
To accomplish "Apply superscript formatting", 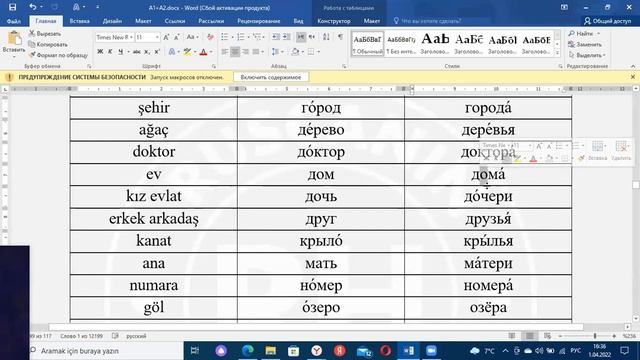I will pos(157,52).
